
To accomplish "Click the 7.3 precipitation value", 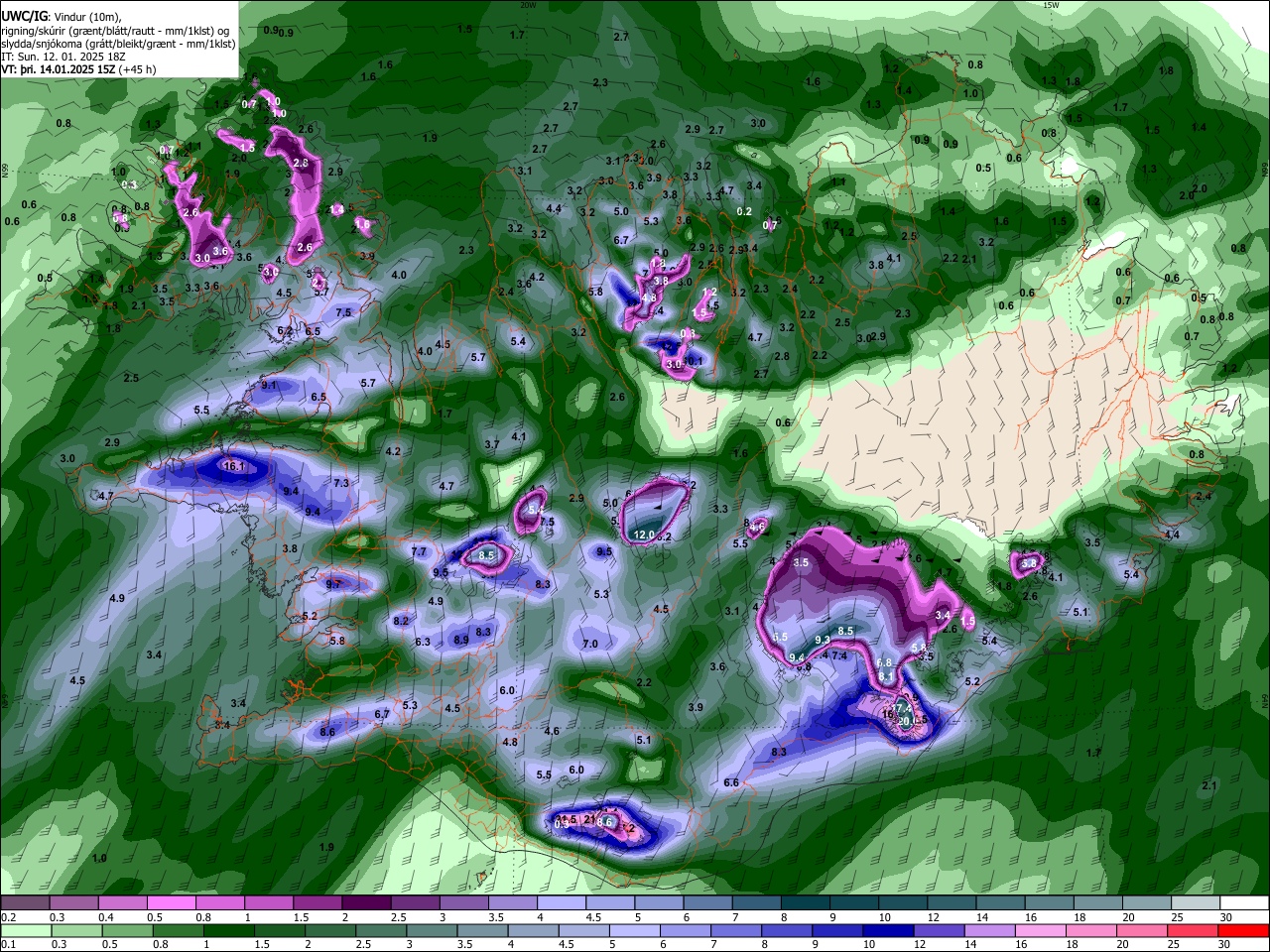I will point(341,483).
